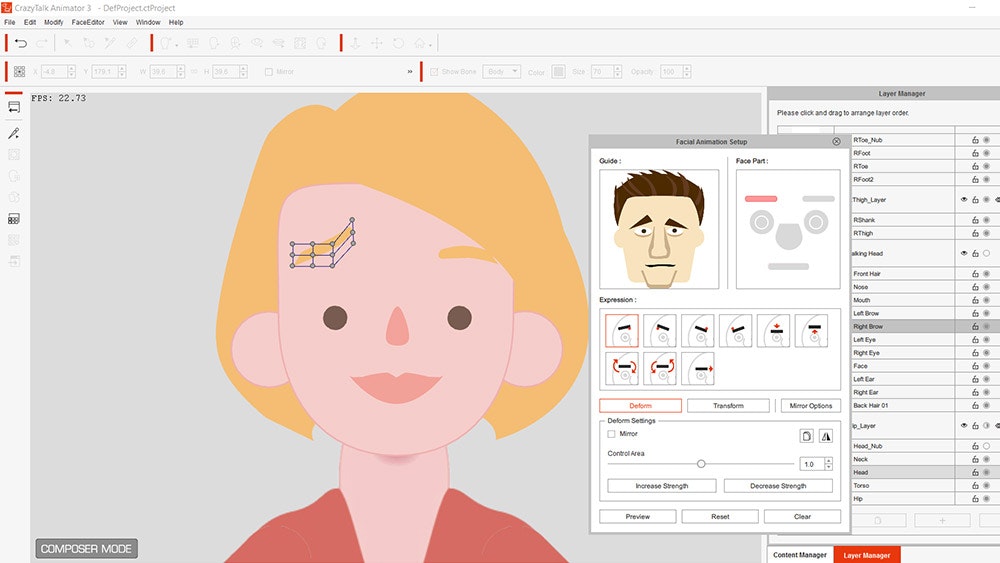Open the FaceEditor menu
The height and width of the screenshot is (563, 1000).
click(88, 22)
